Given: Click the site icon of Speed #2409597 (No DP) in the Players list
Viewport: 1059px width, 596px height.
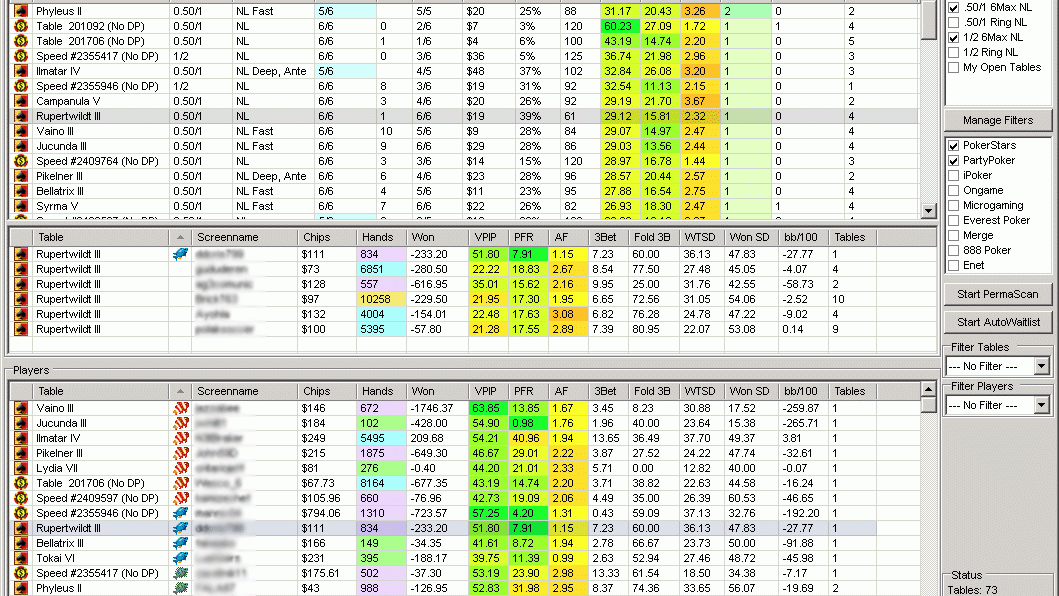Looking at the screenshot, I should [21, 499].
